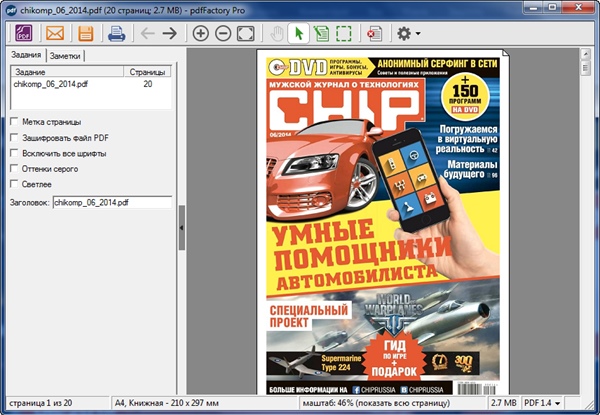Print the document using printer icon
The height and width of the screenshot is (415, 600).
point(116,33)
